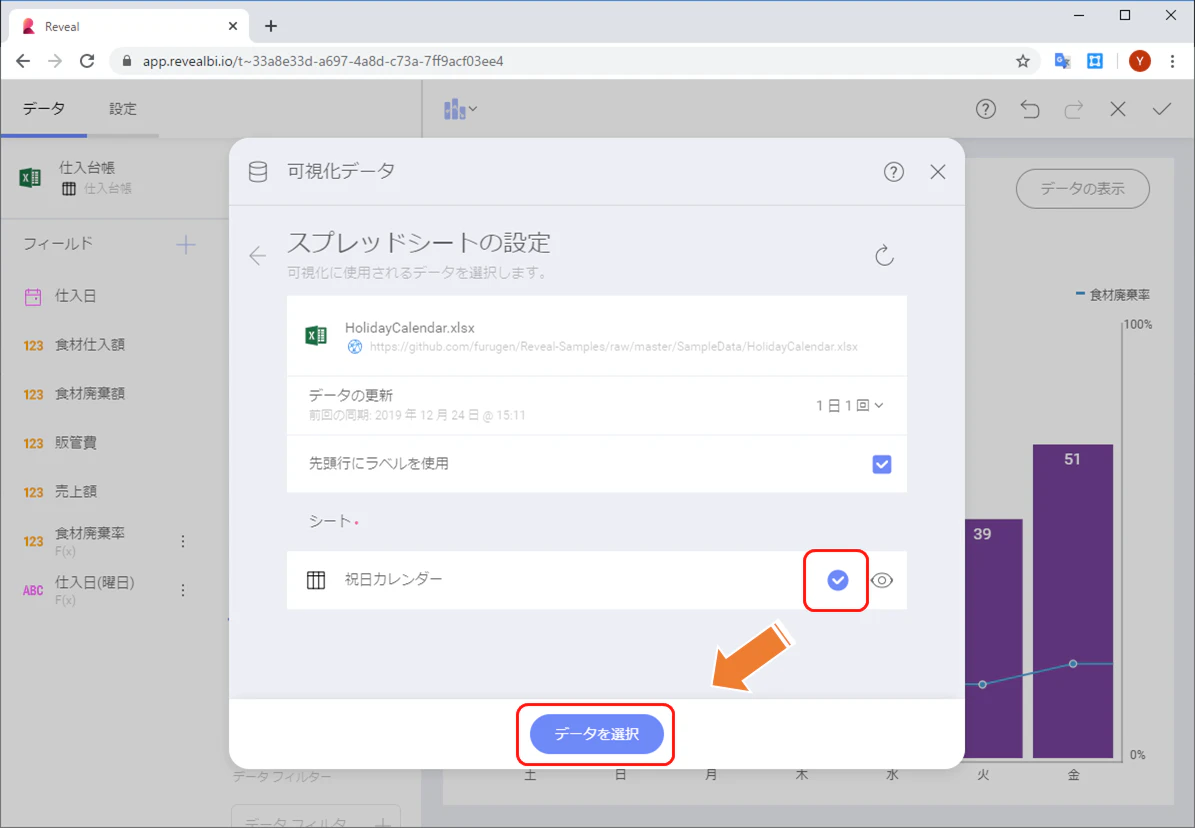Undo the last change in editor toolbar

(x=1030, y=109)
